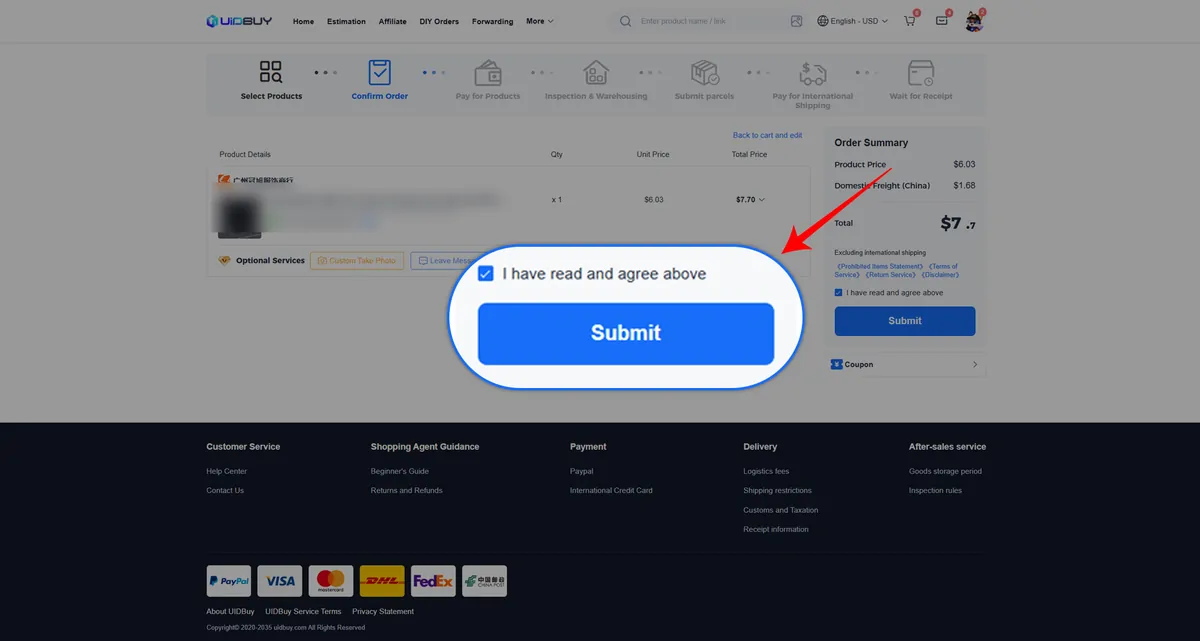Open the shopping cart icon

(910, 21)
